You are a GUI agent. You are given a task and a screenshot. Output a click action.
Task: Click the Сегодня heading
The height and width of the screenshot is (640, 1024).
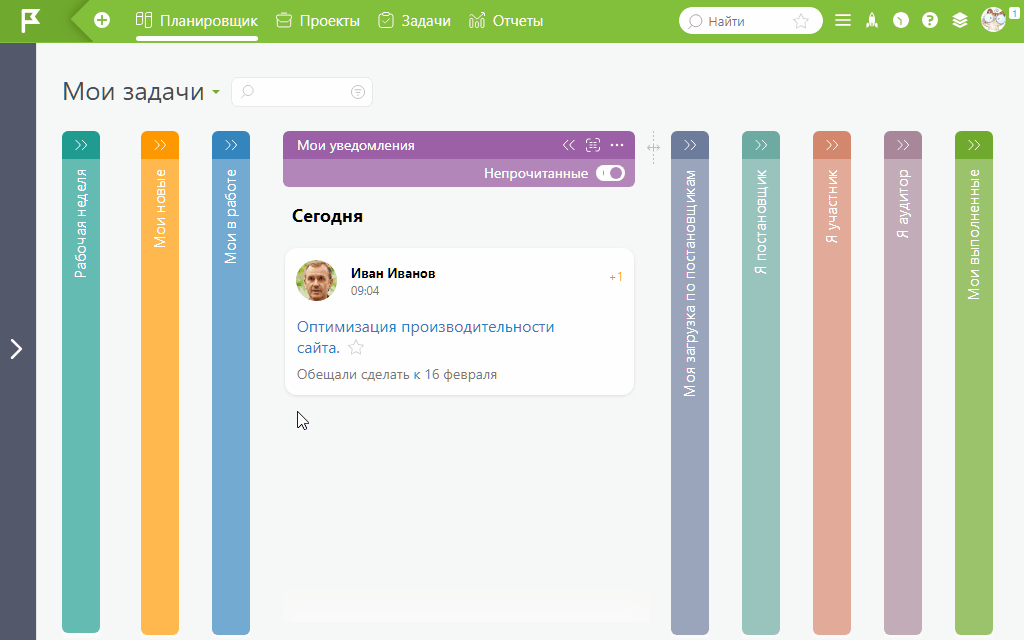327,216
